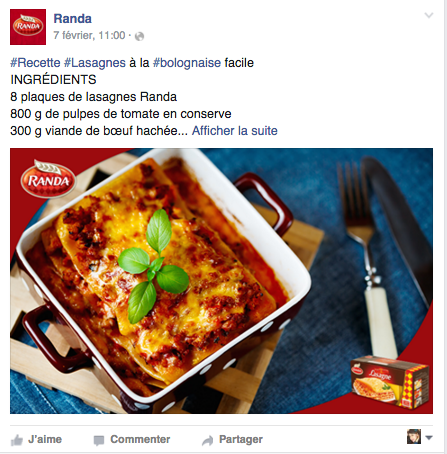Click the user avatar next to actions

414,437
